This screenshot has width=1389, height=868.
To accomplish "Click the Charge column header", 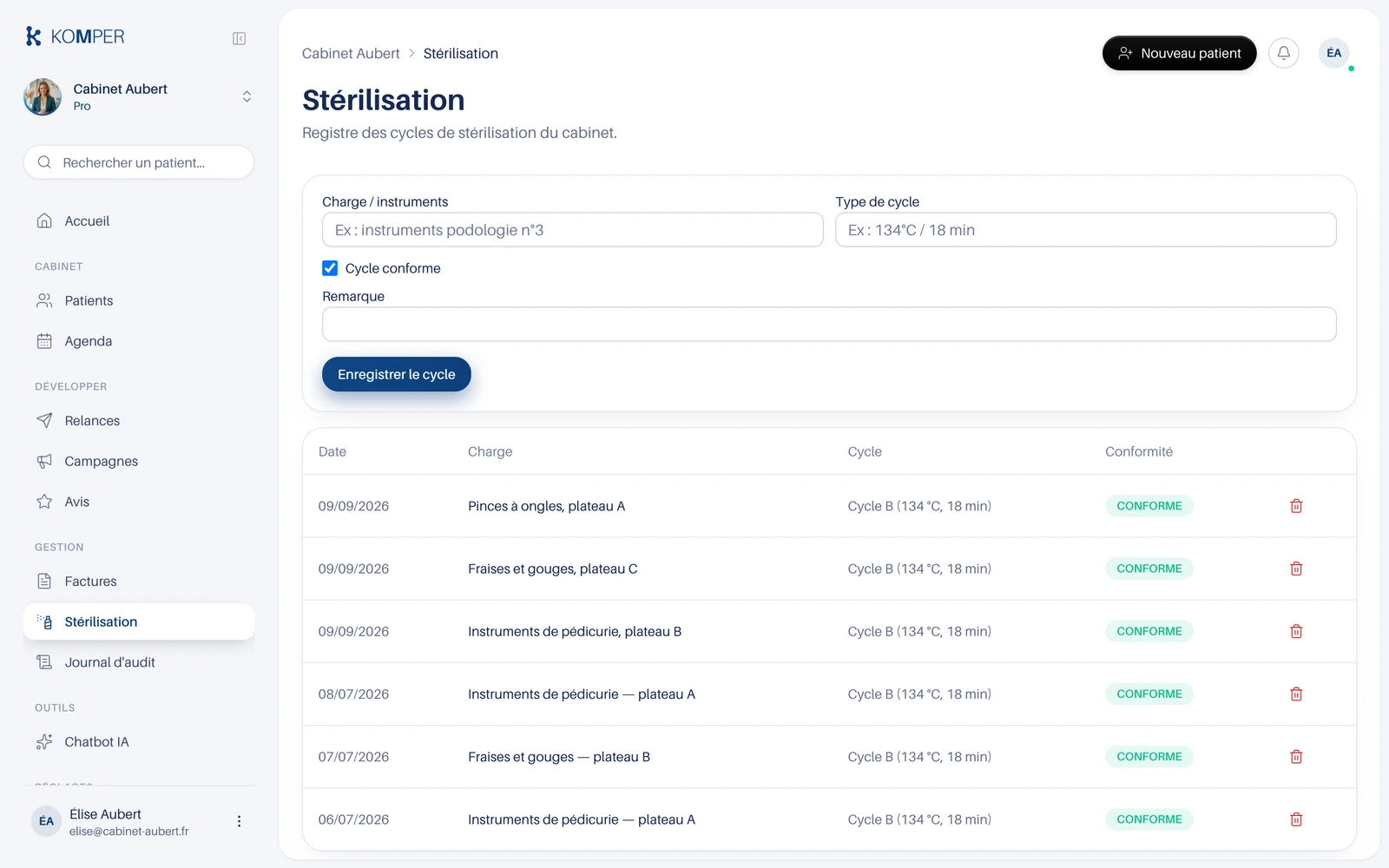I will 490,451.
